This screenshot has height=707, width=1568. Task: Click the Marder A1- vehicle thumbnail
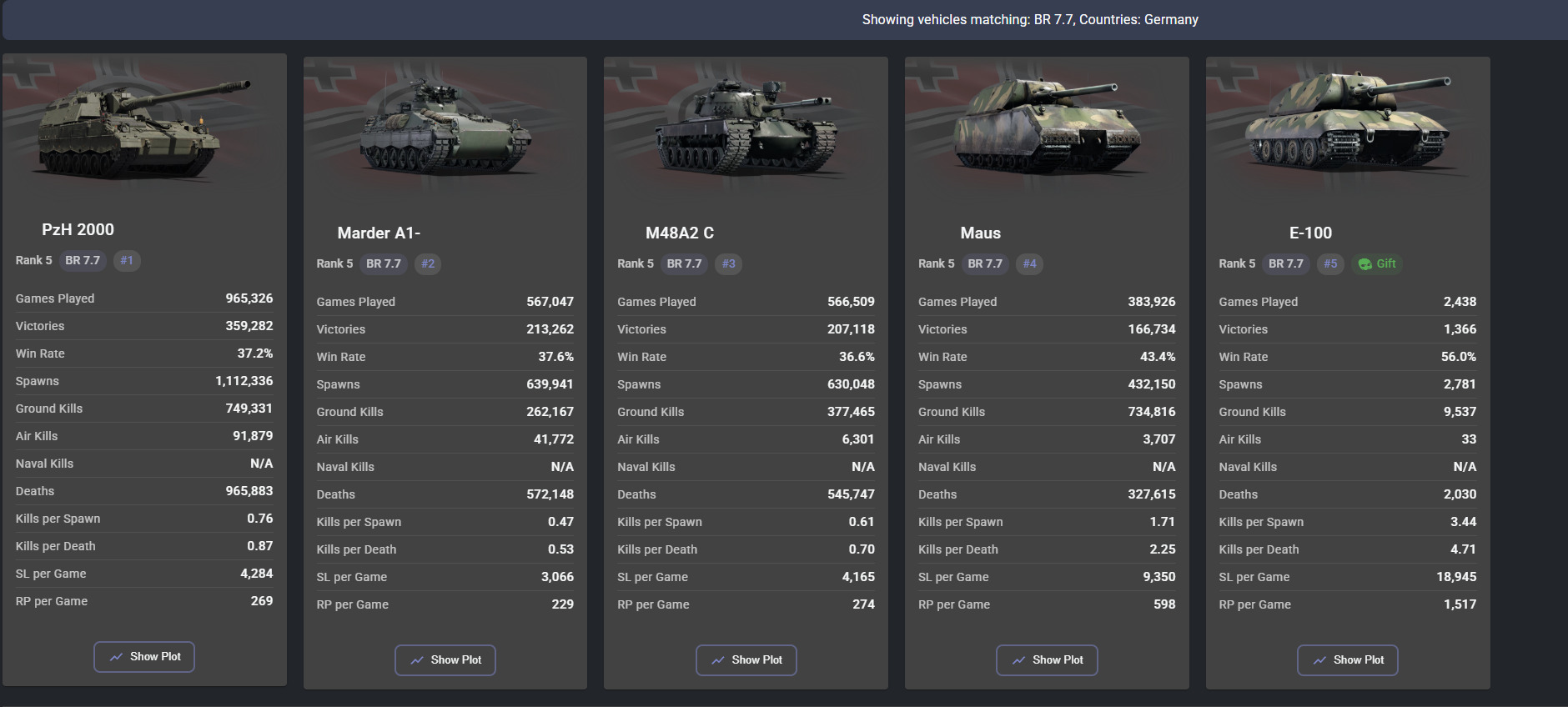(x=445, y=131)
